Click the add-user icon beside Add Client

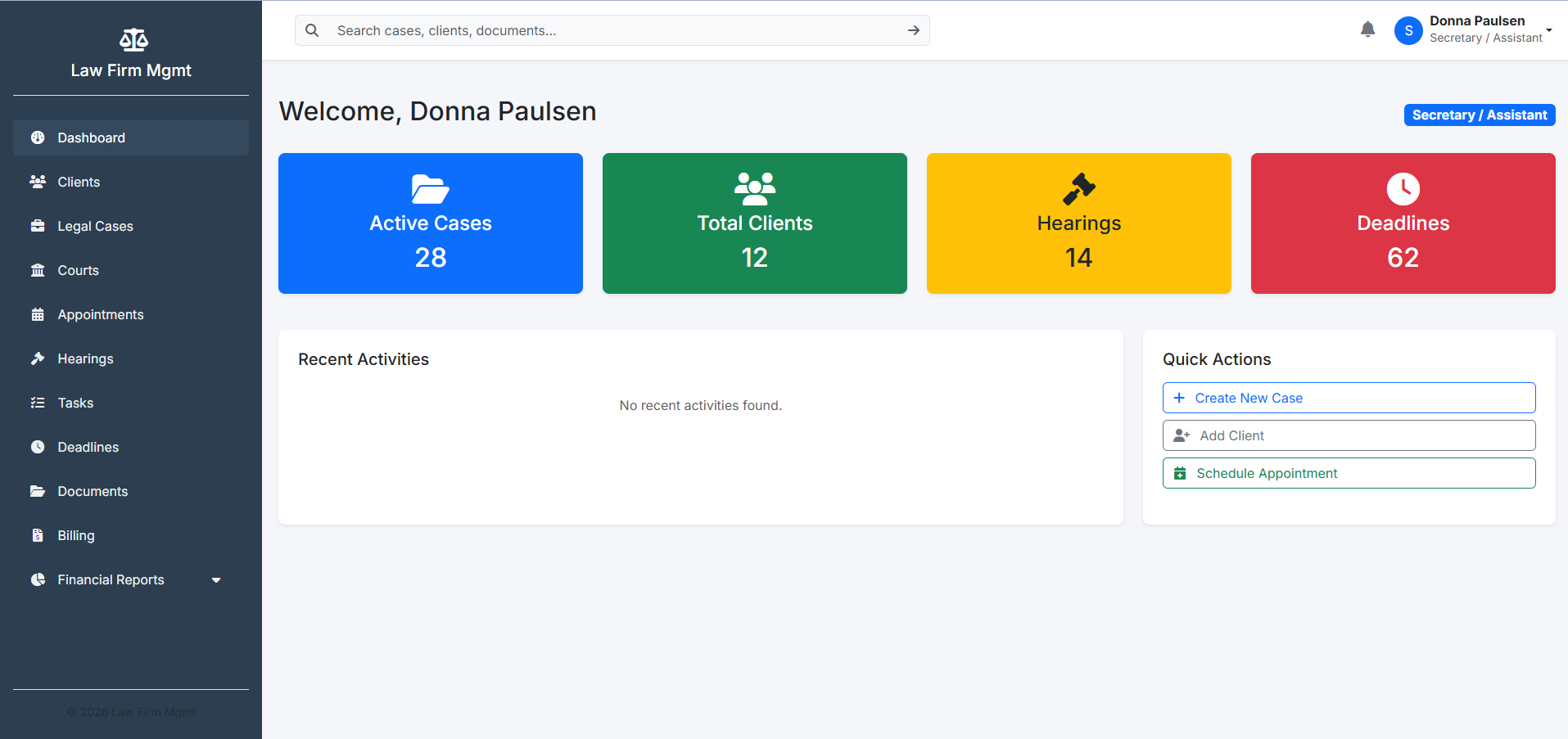[x=1182, y=435]
